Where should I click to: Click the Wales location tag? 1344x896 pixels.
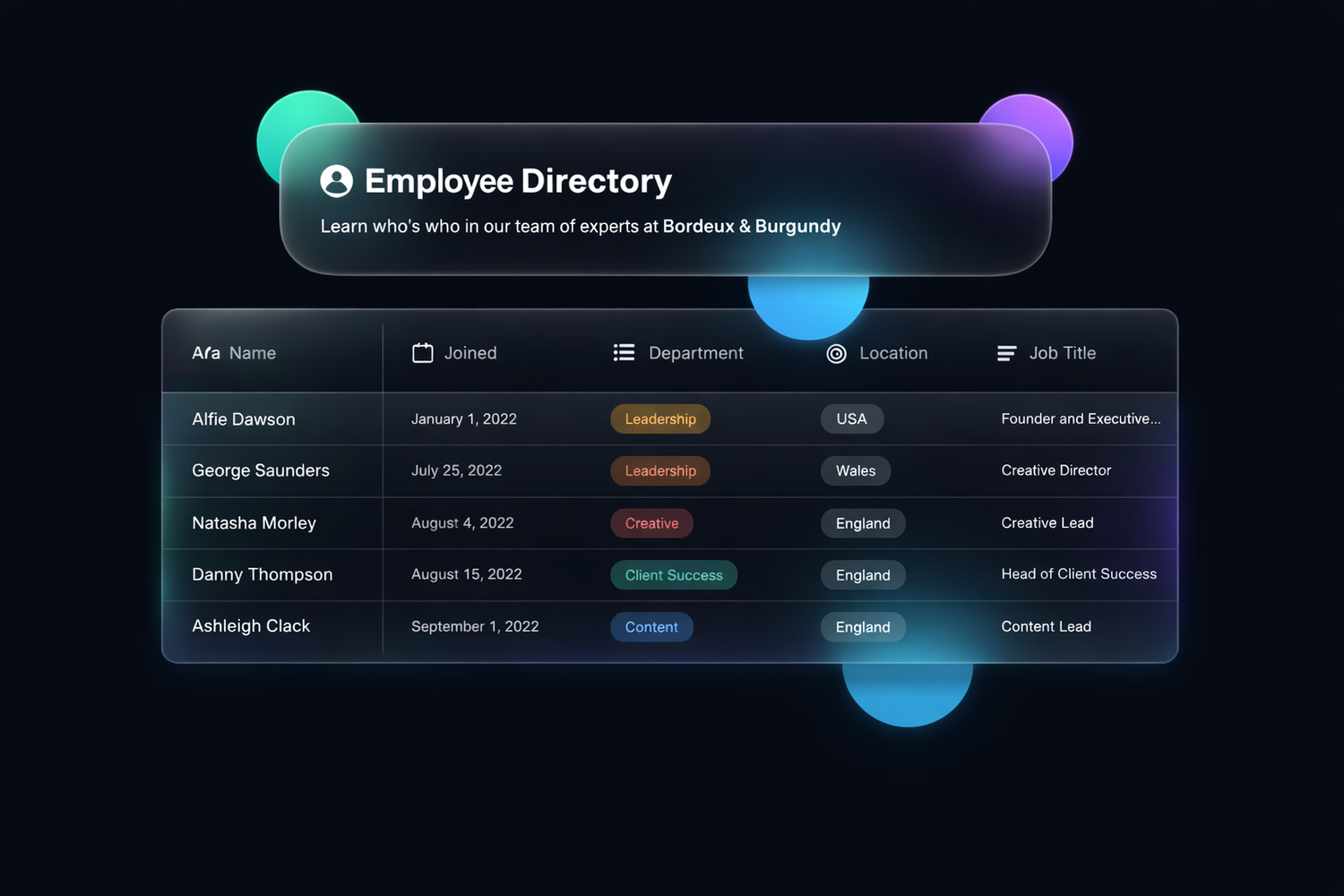856,470
